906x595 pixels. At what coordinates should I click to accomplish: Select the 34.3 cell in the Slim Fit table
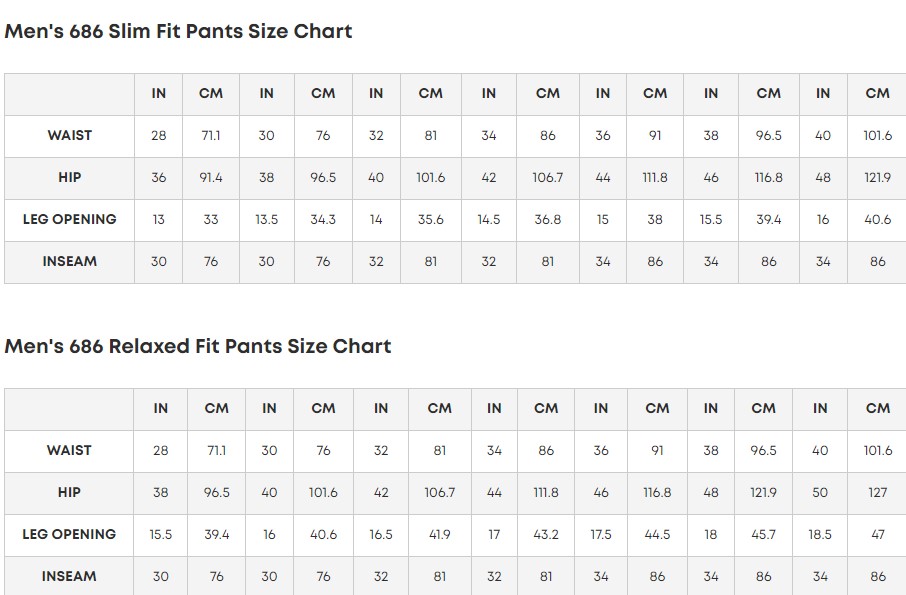[x=323, y=219]
